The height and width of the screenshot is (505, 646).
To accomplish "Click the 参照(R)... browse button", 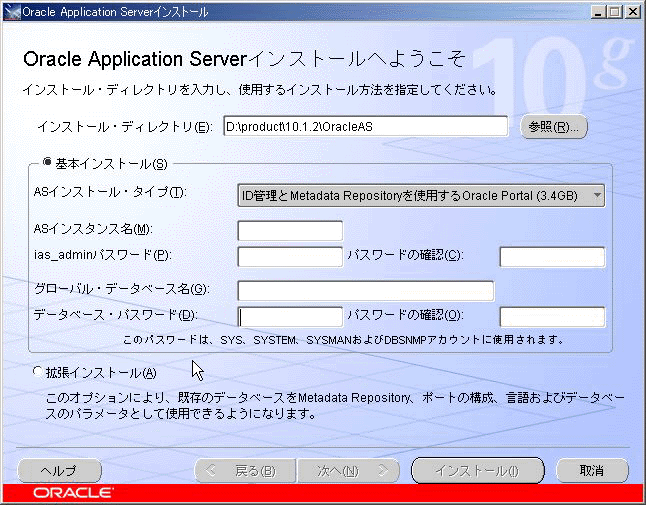I will tap(553, 126).
